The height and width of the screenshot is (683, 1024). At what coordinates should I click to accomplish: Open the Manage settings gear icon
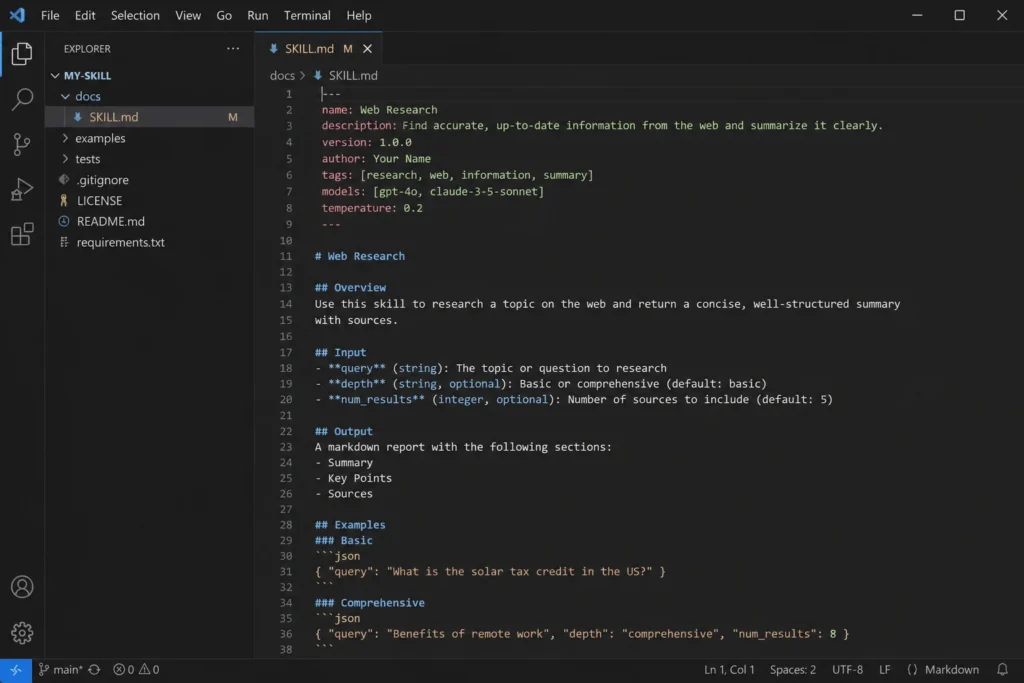point(22,633)
